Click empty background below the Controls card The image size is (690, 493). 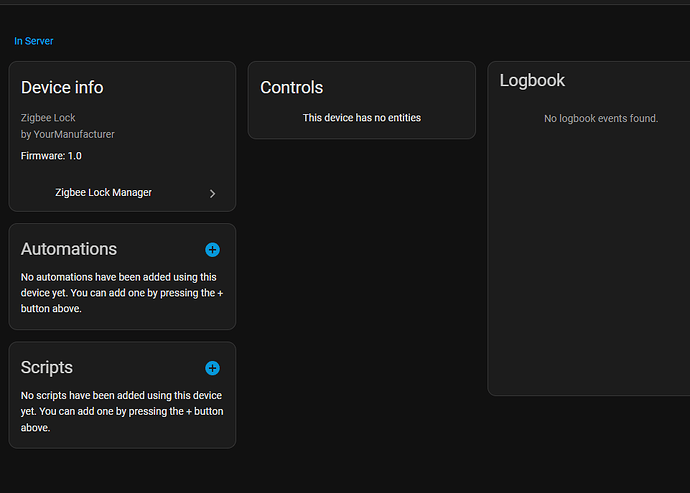click(361, 300)
